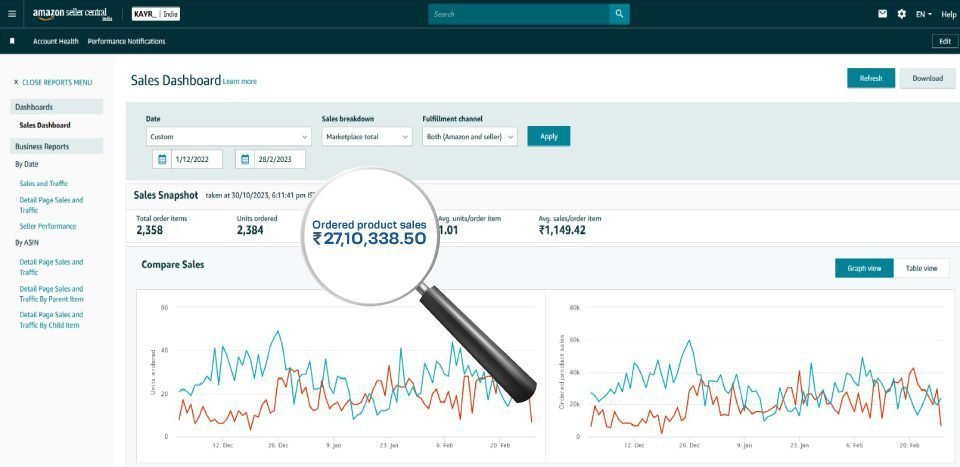Open the hamburger main menu icon
This screenshot has width=960, height=467.
point(14,14)
